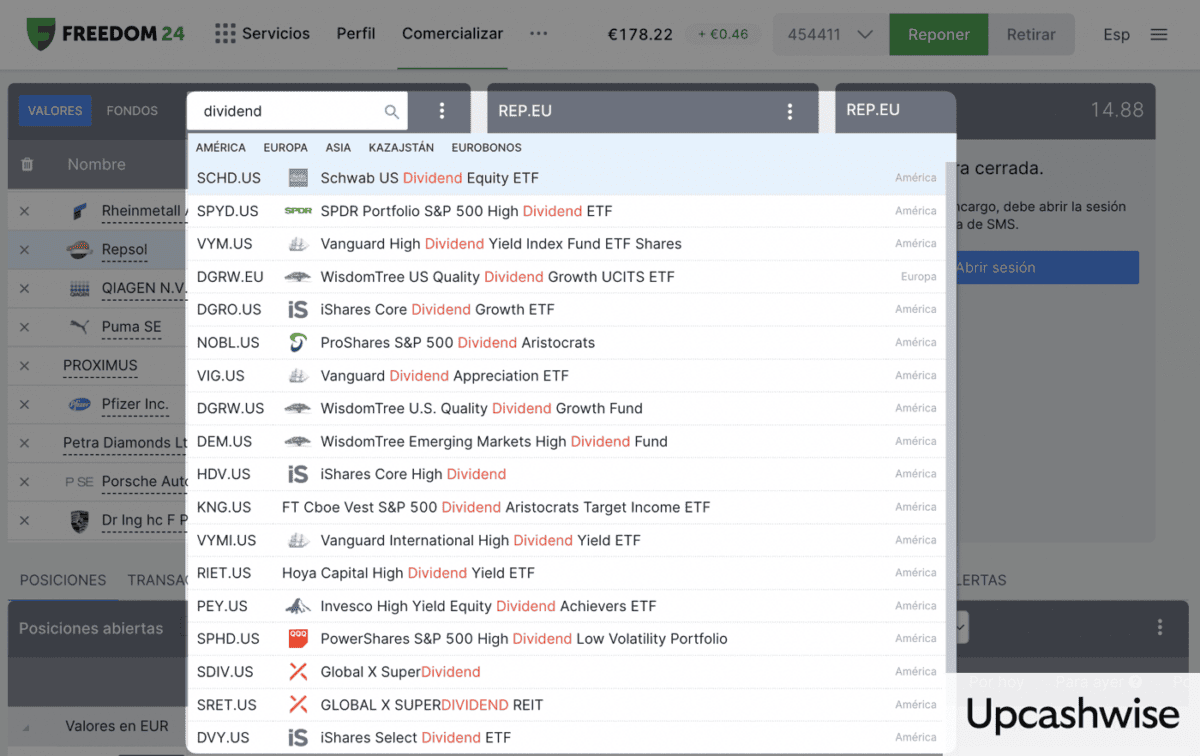Click the Vanguard ship icon on the VIG.US row
1200x756 pixels.
click(298, 375)
